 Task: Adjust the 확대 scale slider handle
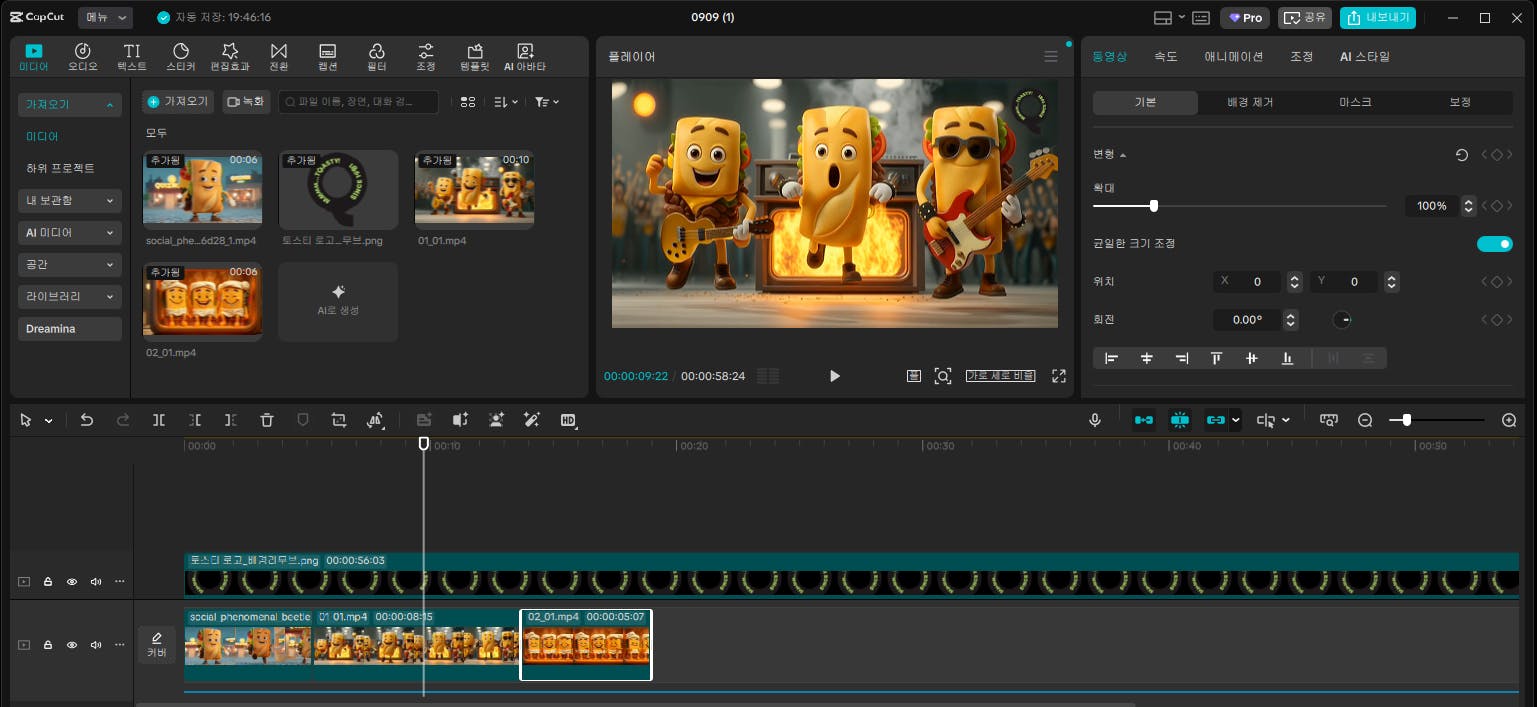click(x=1153, y=206)
